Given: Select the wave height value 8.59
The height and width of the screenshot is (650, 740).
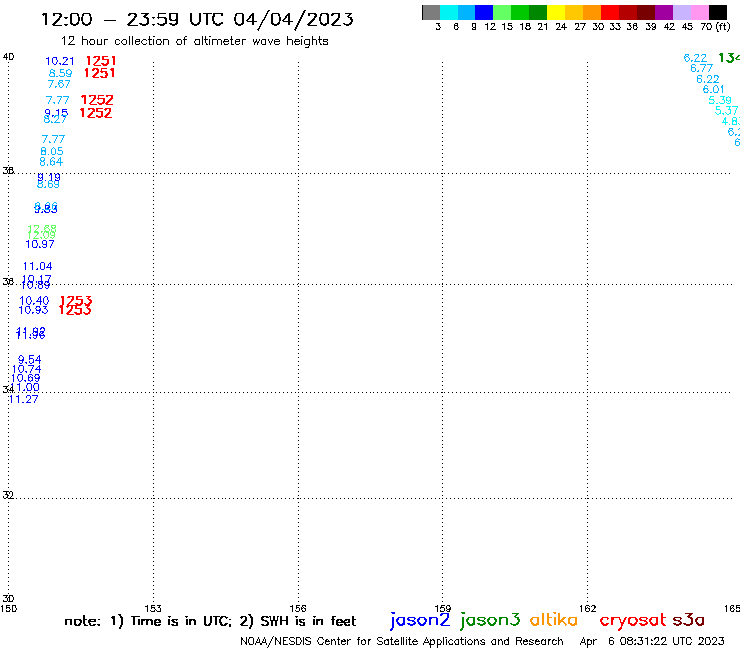Looking at the screenshot, I should click(60, 73).
